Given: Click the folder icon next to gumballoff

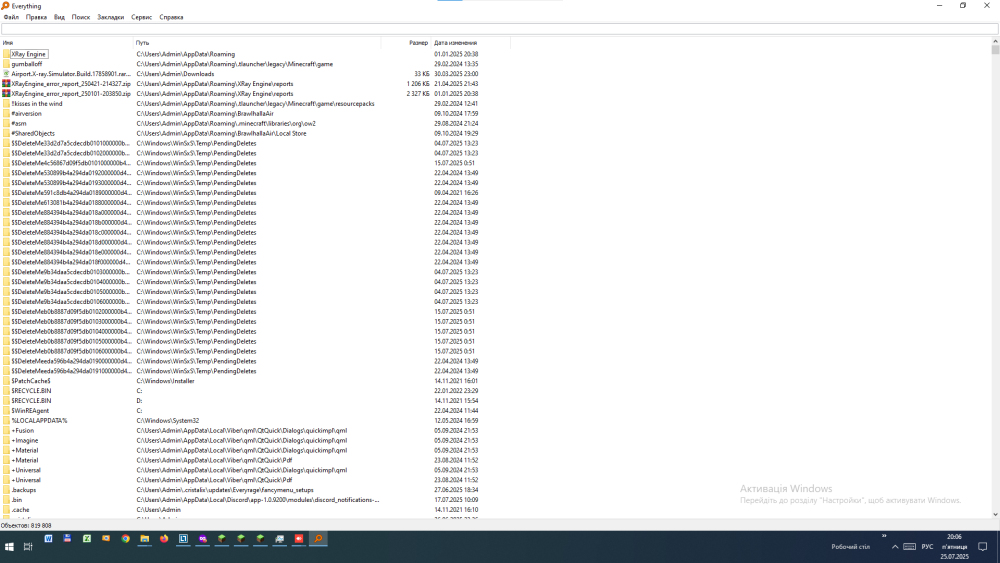Looking at the screenshot, I should (x=6, y=64).
